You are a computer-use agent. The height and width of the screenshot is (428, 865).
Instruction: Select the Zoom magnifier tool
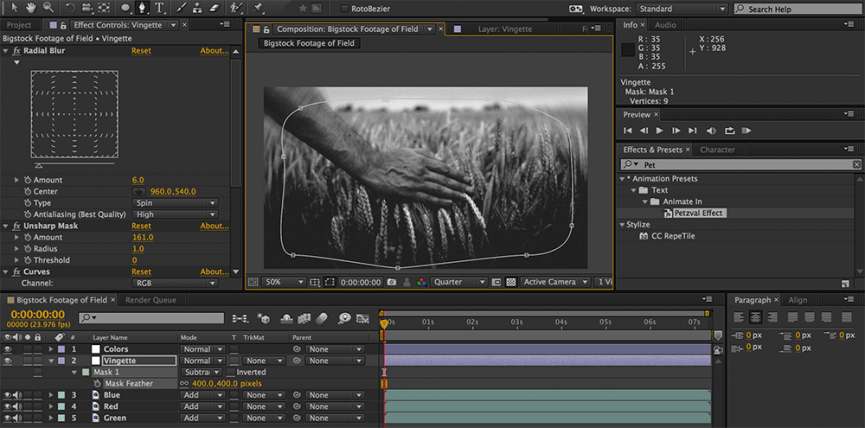[x=49, y=8]
